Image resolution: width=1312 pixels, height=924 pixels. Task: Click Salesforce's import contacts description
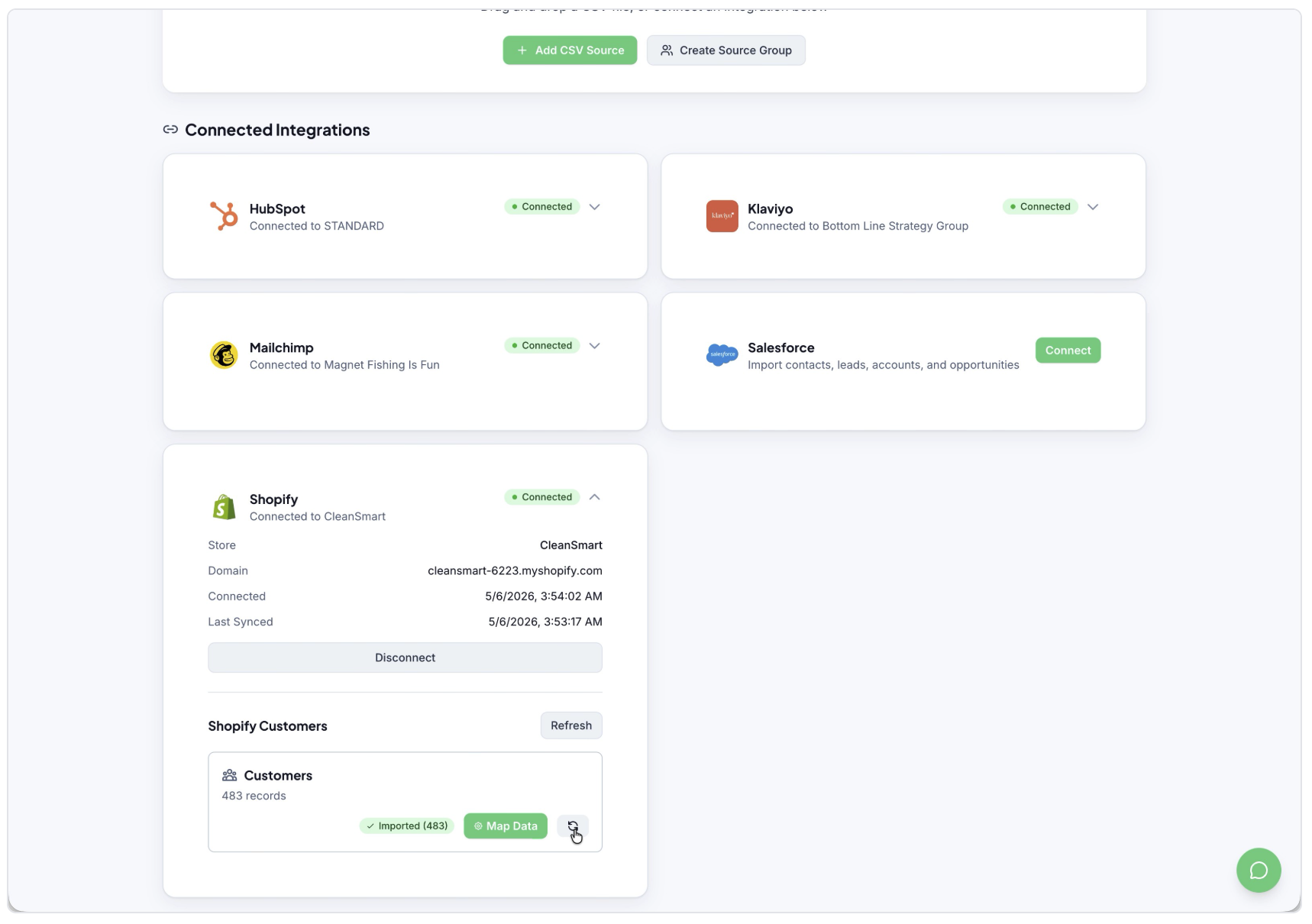click(884, 365)
